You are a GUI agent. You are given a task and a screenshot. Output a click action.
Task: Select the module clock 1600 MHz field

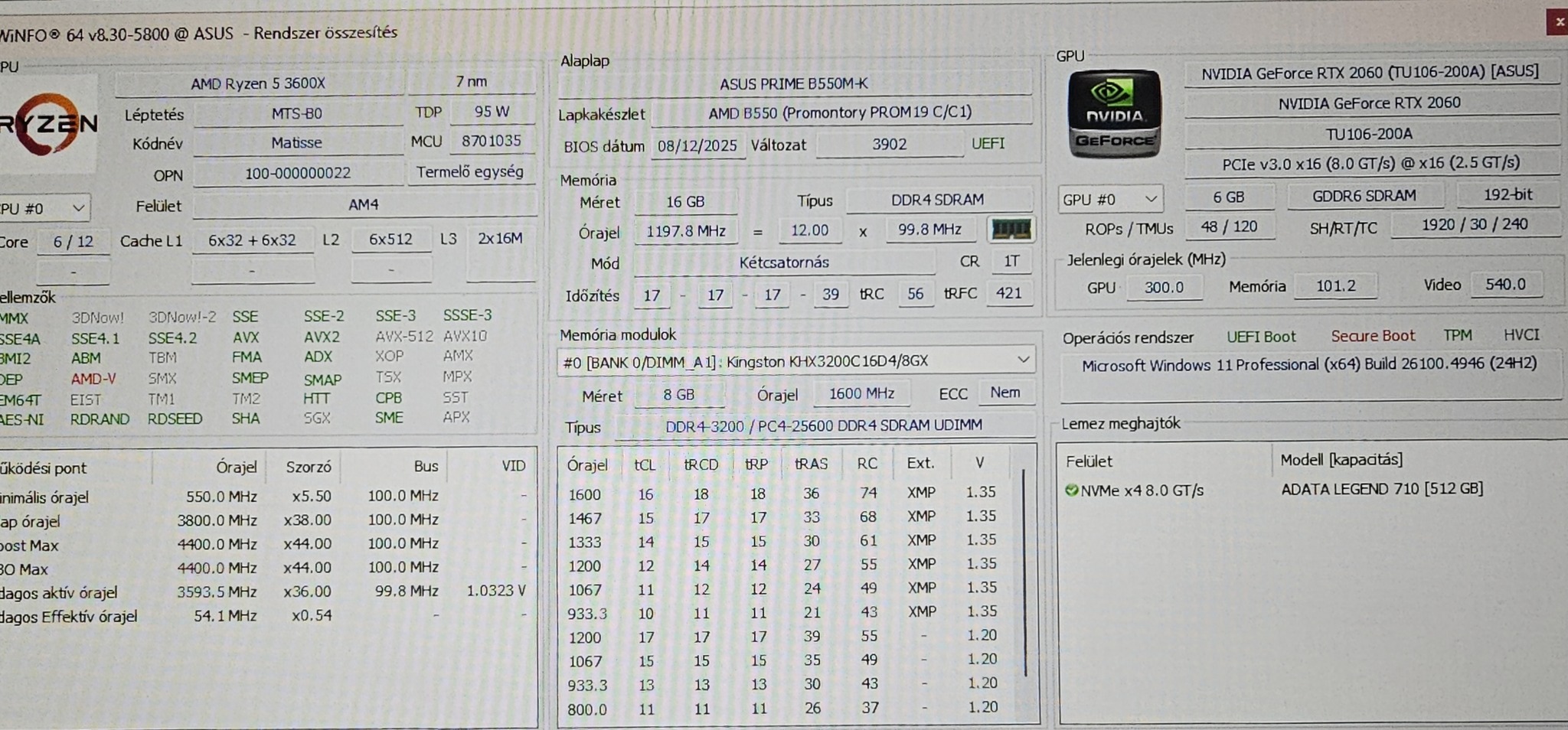(x=862, y=393)
